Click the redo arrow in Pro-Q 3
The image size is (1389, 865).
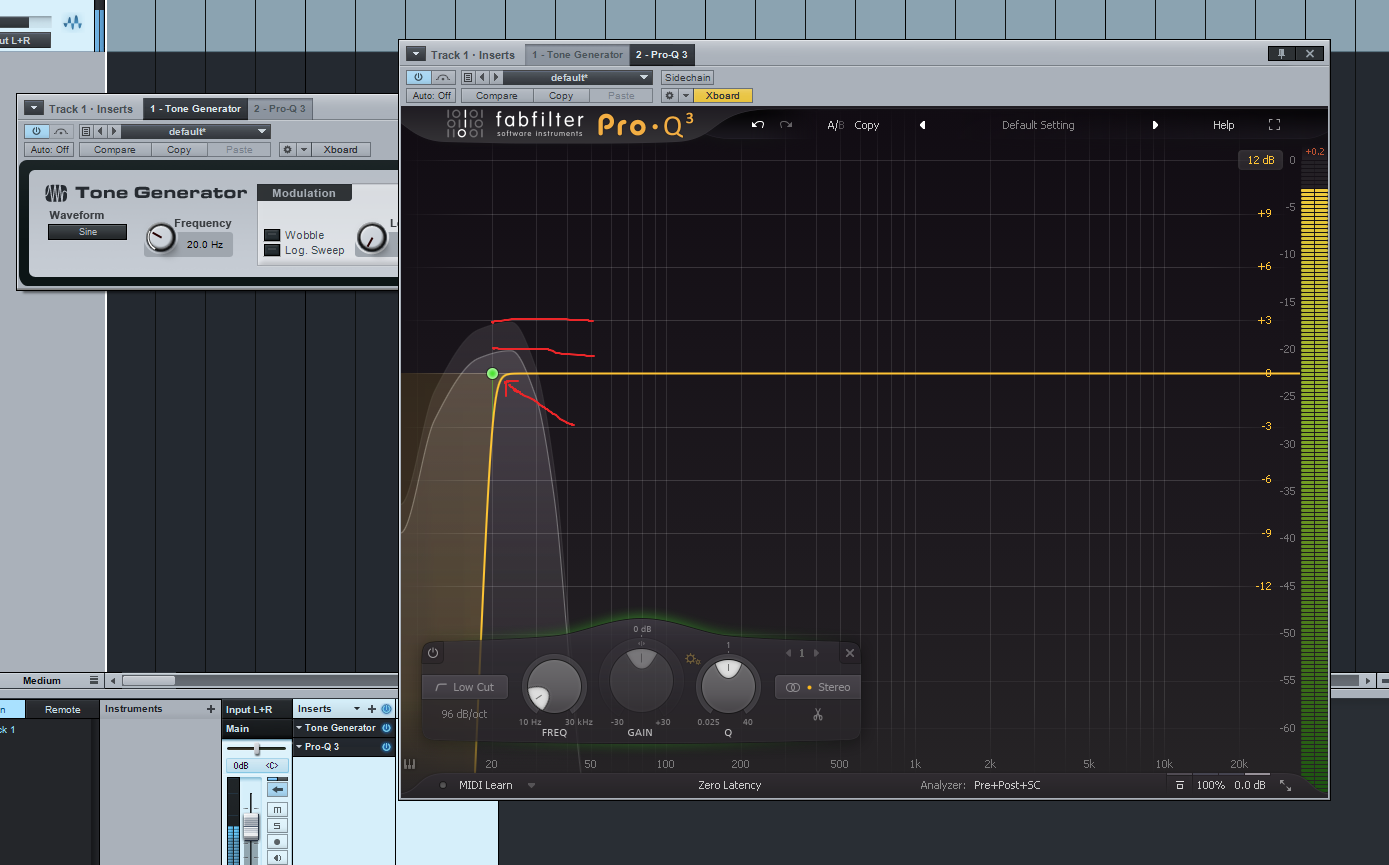pos(786,125)
